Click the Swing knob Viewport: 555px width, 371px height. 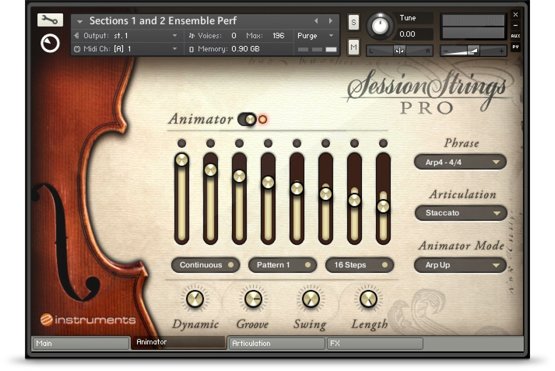click(x=310, y=299)
